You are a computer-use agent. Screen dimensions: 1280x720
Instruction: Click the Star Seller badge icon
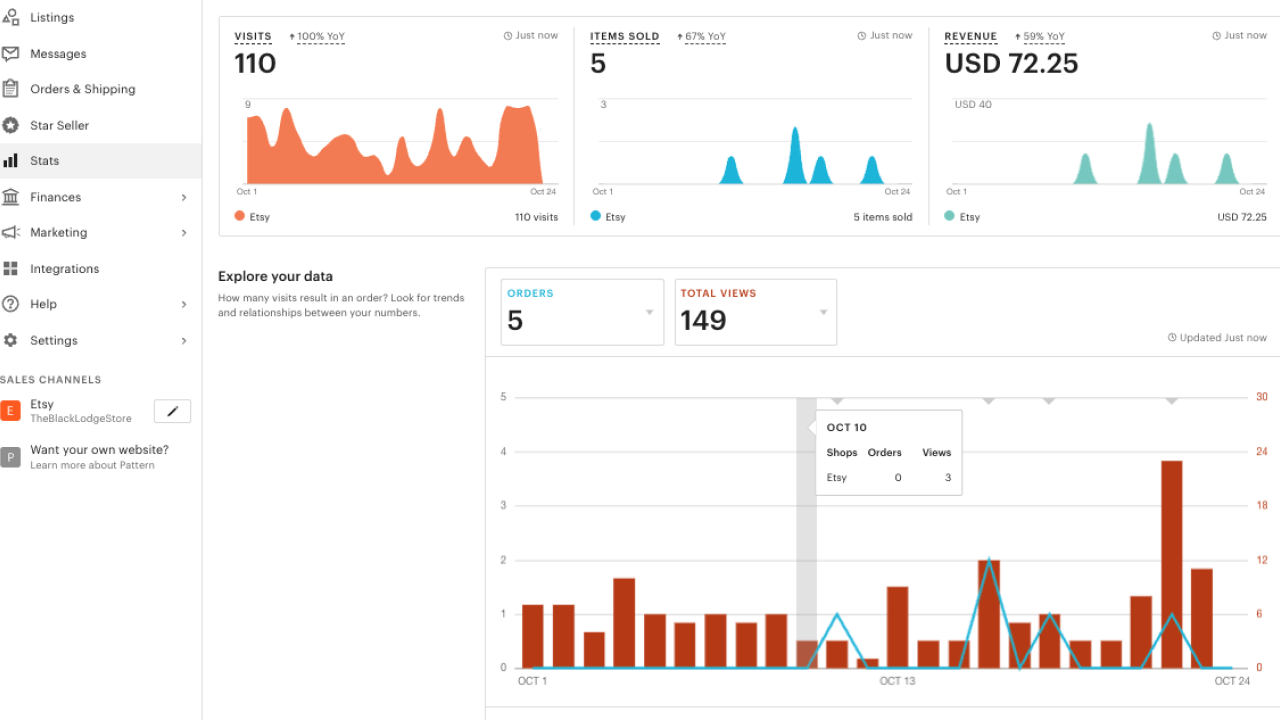[x=11, y=125]
